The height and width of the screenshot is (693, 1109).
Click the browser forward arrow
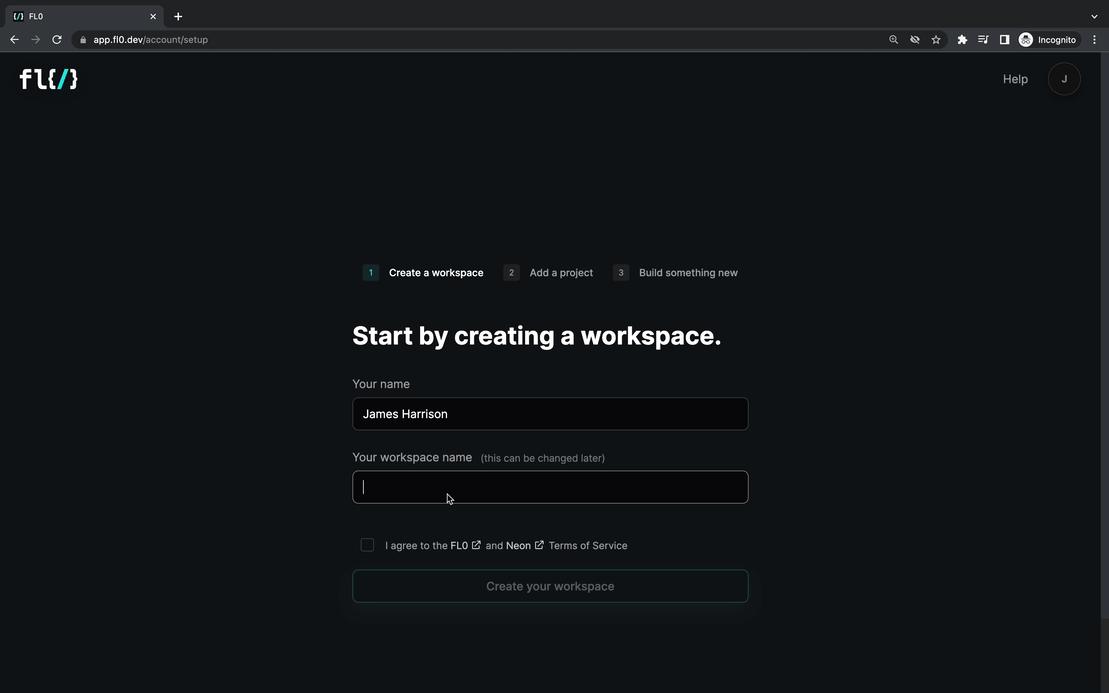click(35, 40)
